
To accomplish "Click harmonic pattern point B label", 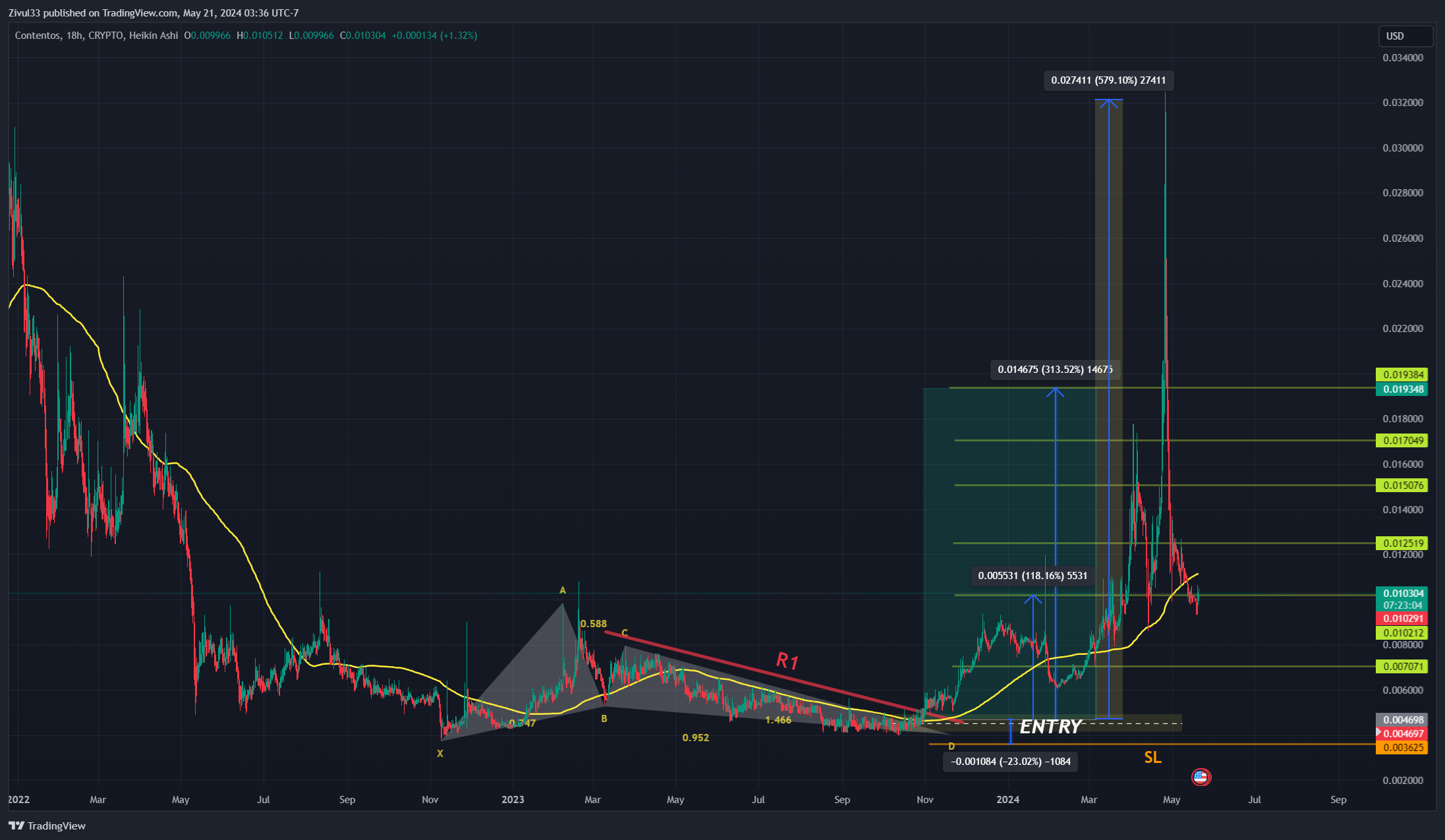I will pyautogui.click(x=604, y=719).
